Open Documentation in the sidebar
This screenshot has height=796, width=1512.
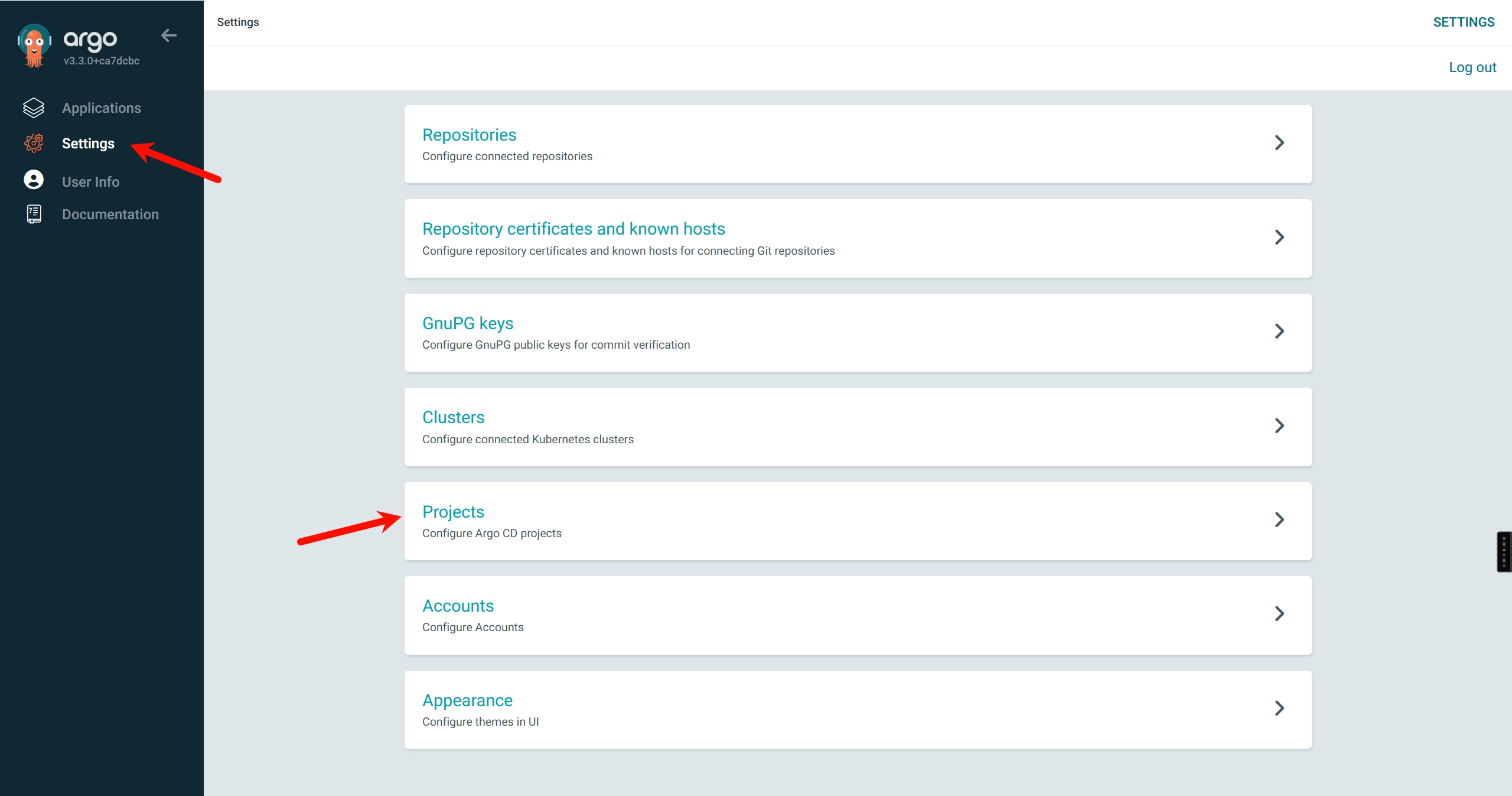point(110,215)
